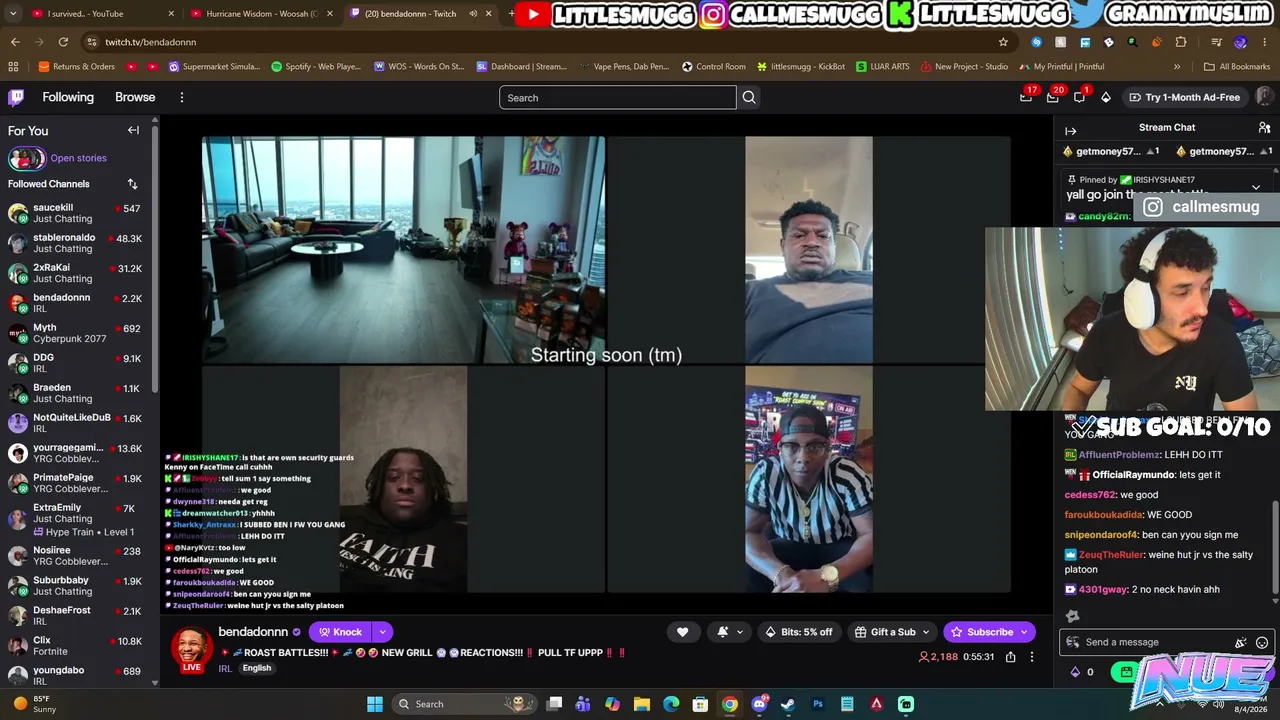1280x720 pixels.
Task: Open Steam from the taskbar
Action: pos(788,704)
